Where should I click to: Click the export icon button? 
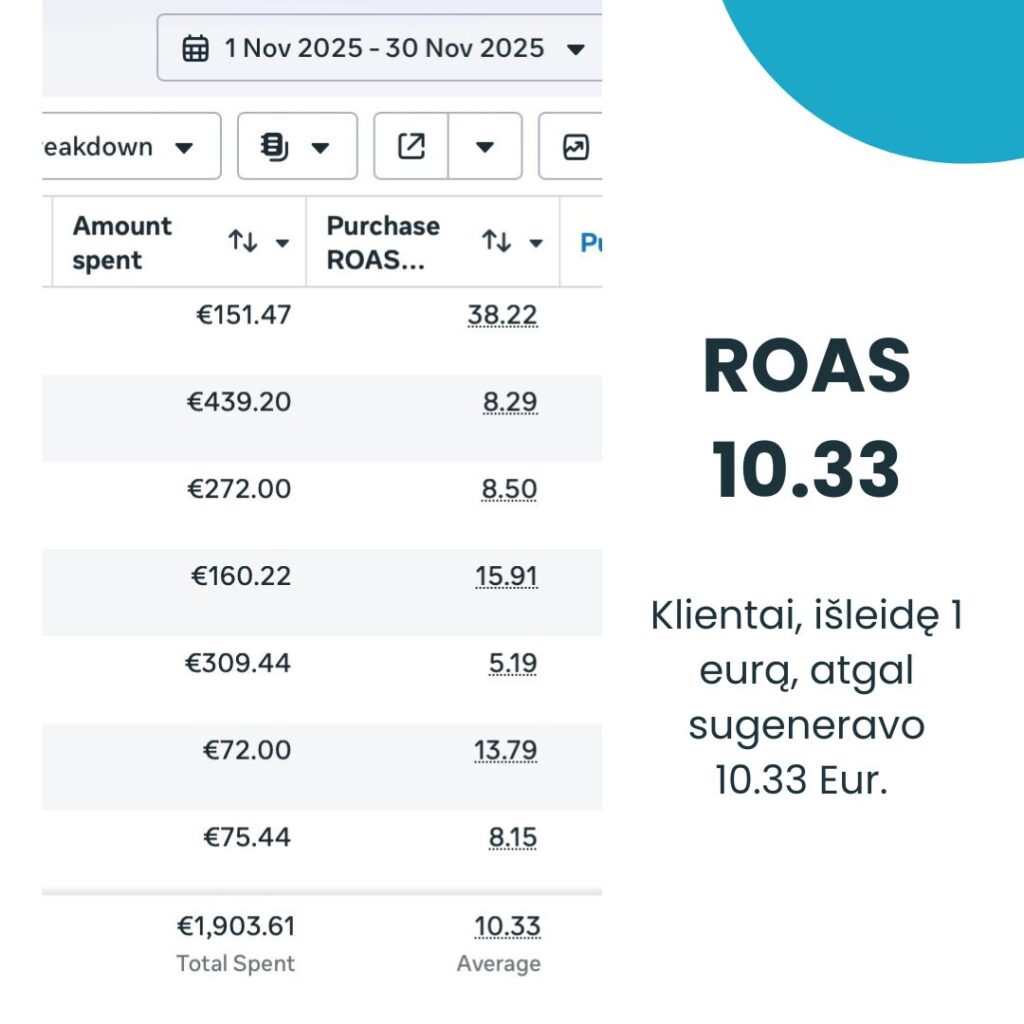[x=411, y=147]
